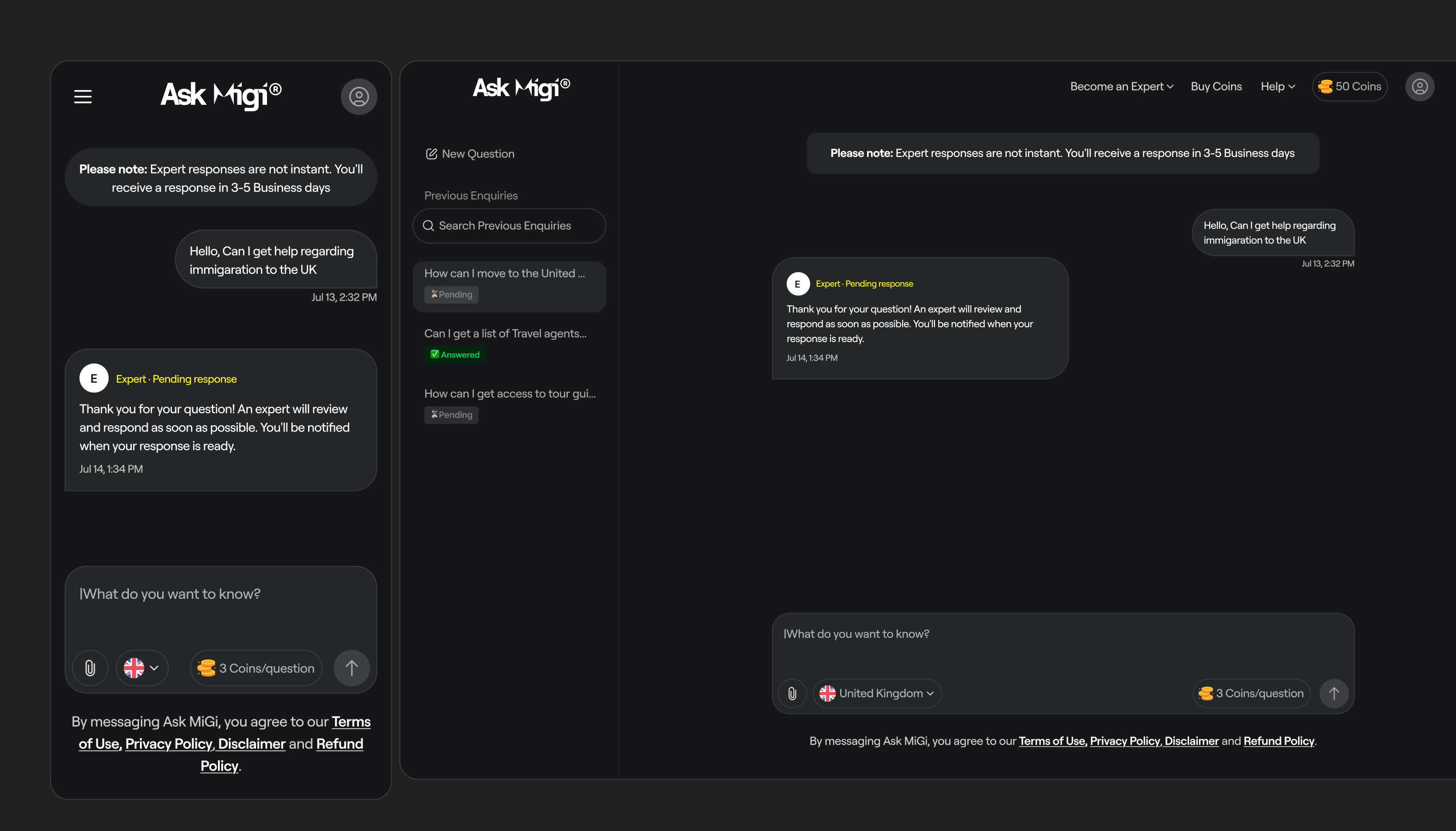Click the desktop paperclip attachment icon
The width and height of the screenshot is (1456, 831).
(792, 693)
